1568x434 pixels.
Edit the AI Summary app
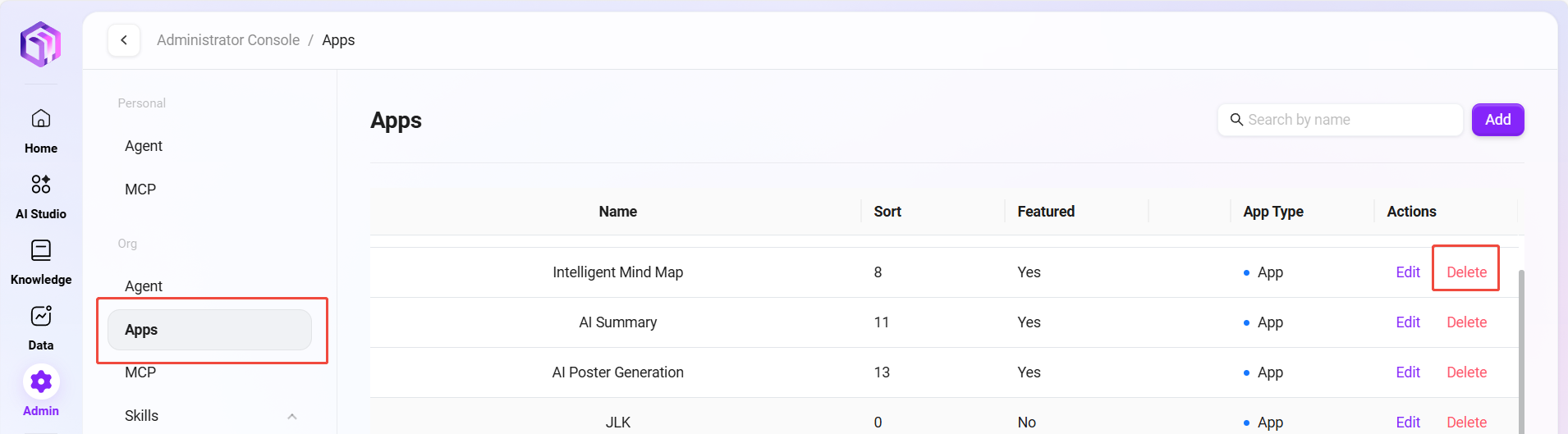click(1408, 322)
